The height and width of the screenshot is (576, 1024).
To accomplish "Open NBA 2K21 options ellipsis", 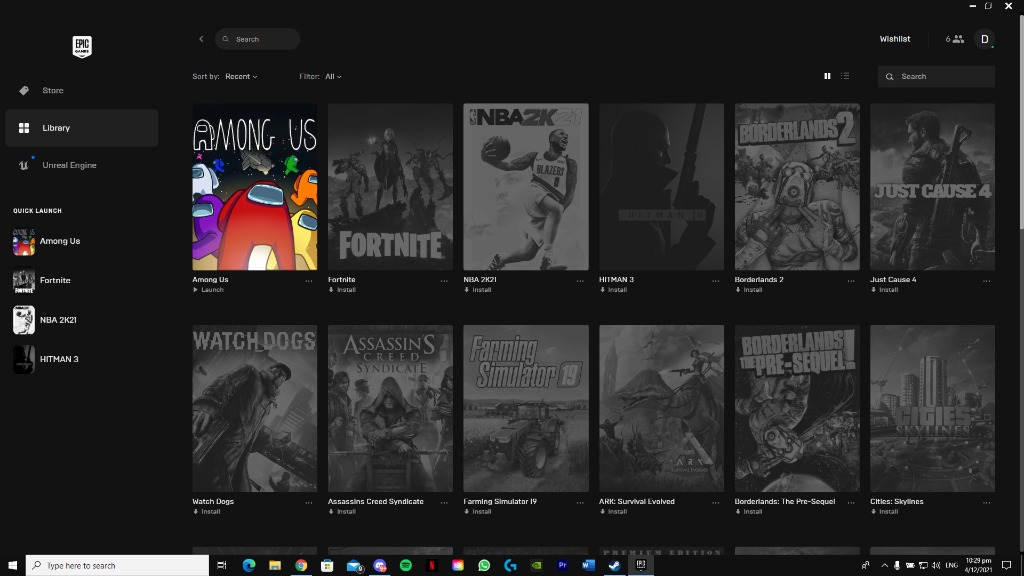I will 580,281.
